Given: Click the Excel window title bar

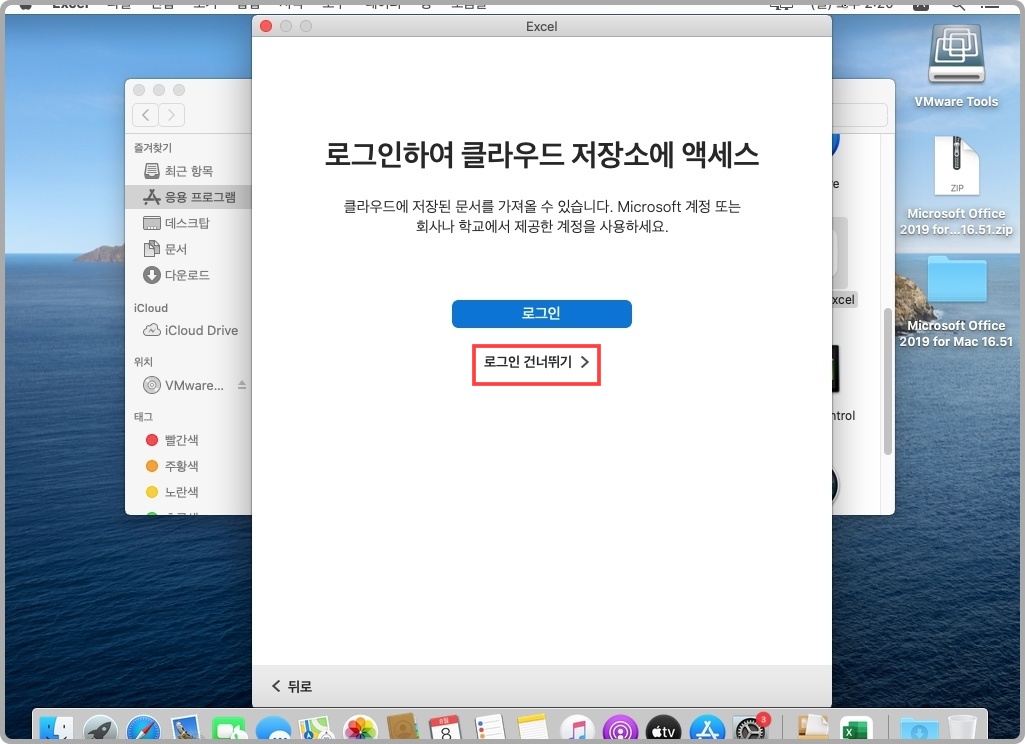Looking at the screenshot, I should click(541, 26).
